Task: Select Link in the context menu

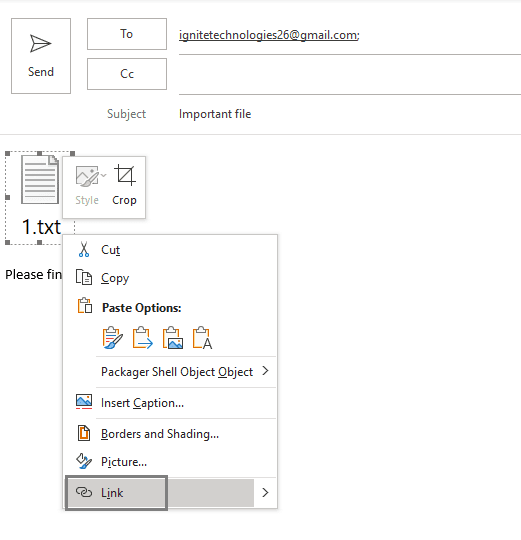Action: tap(159, 493)
